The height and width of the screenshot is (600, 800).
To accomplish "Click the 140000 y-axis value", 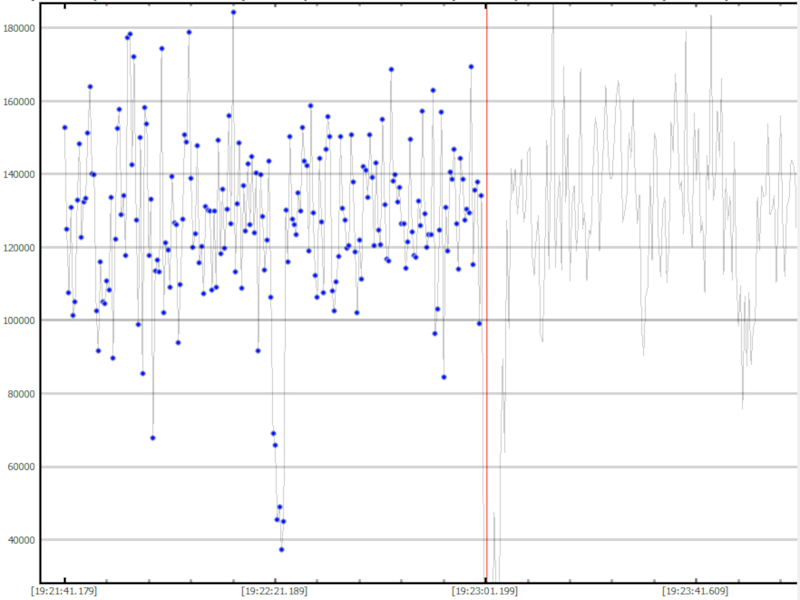I will [x=19, y=174].
